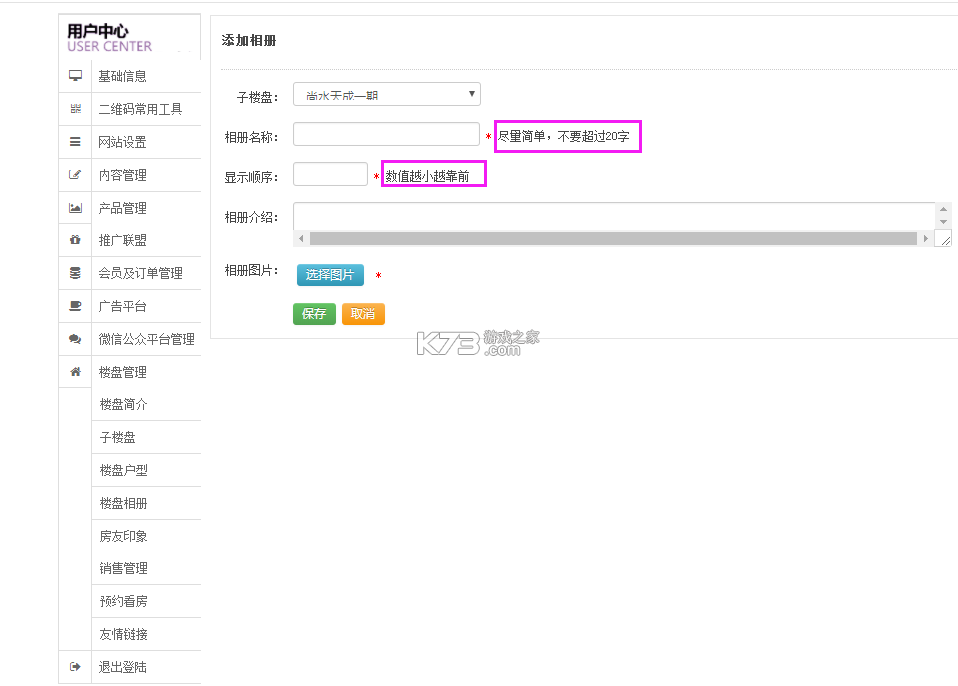Click the left scroll arrow of 相册介绍

pyautogui.click(x=301, y=238)
